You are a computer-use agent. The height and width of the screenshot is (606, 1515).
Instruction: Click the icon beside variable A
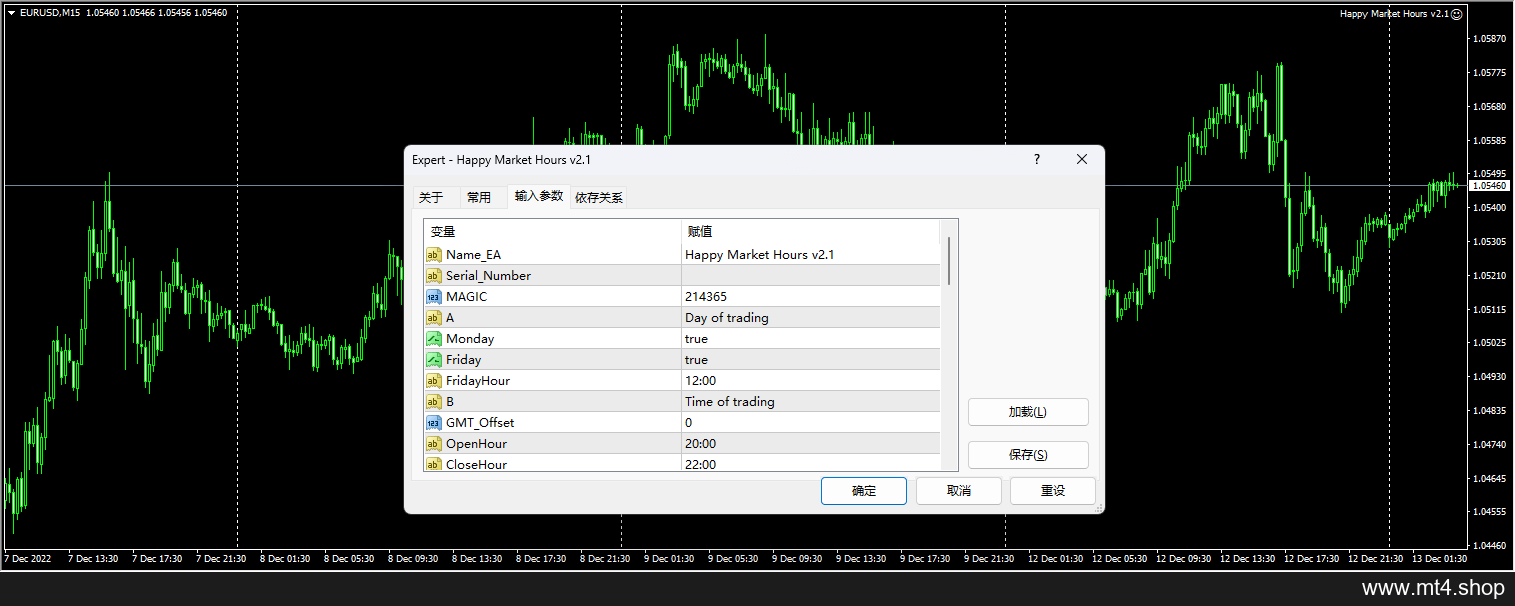433,318
